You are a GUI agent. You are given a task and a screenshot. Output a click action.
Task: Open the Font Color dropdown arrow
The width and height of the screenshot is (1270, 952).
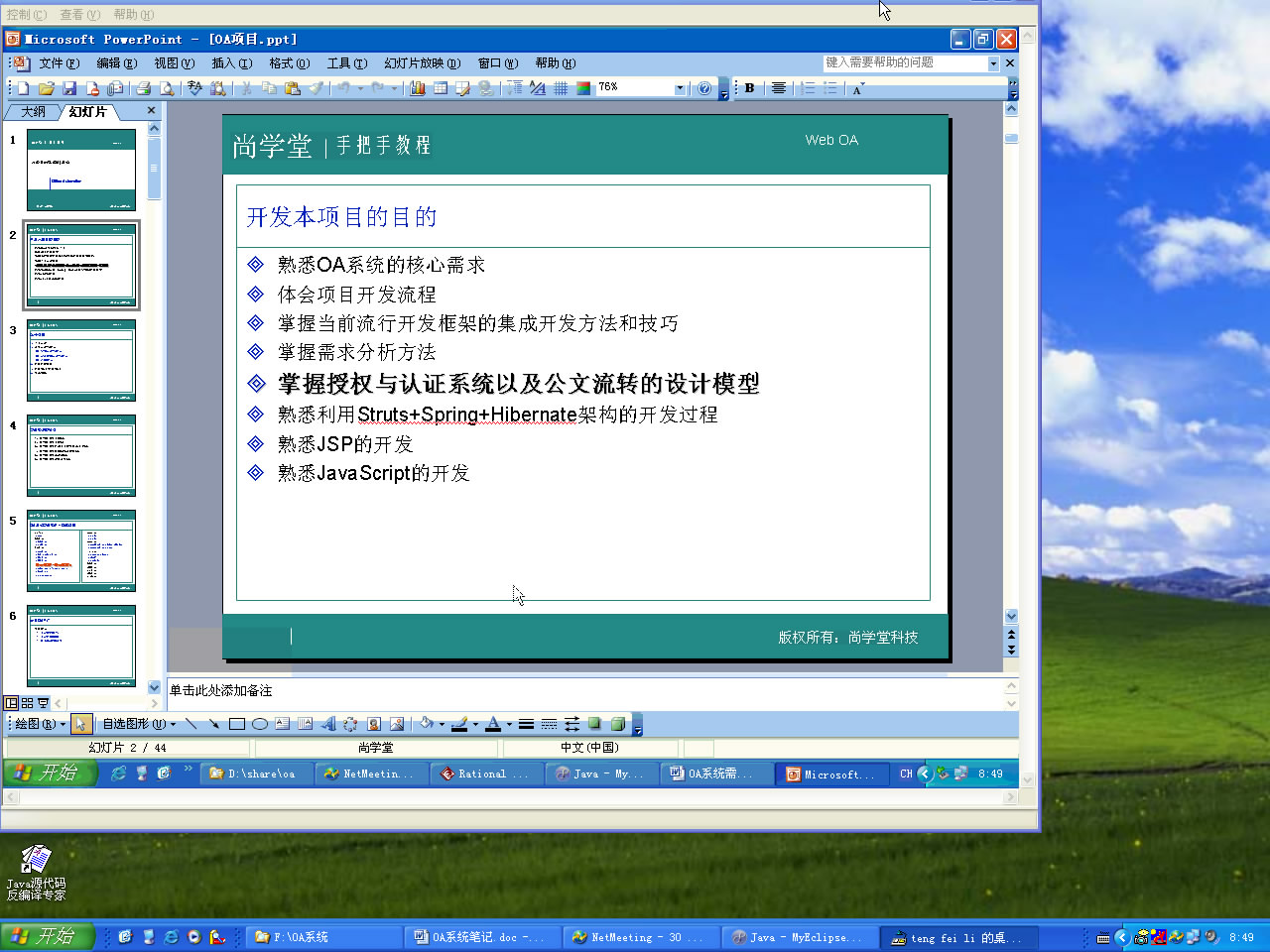coord(509,724)
